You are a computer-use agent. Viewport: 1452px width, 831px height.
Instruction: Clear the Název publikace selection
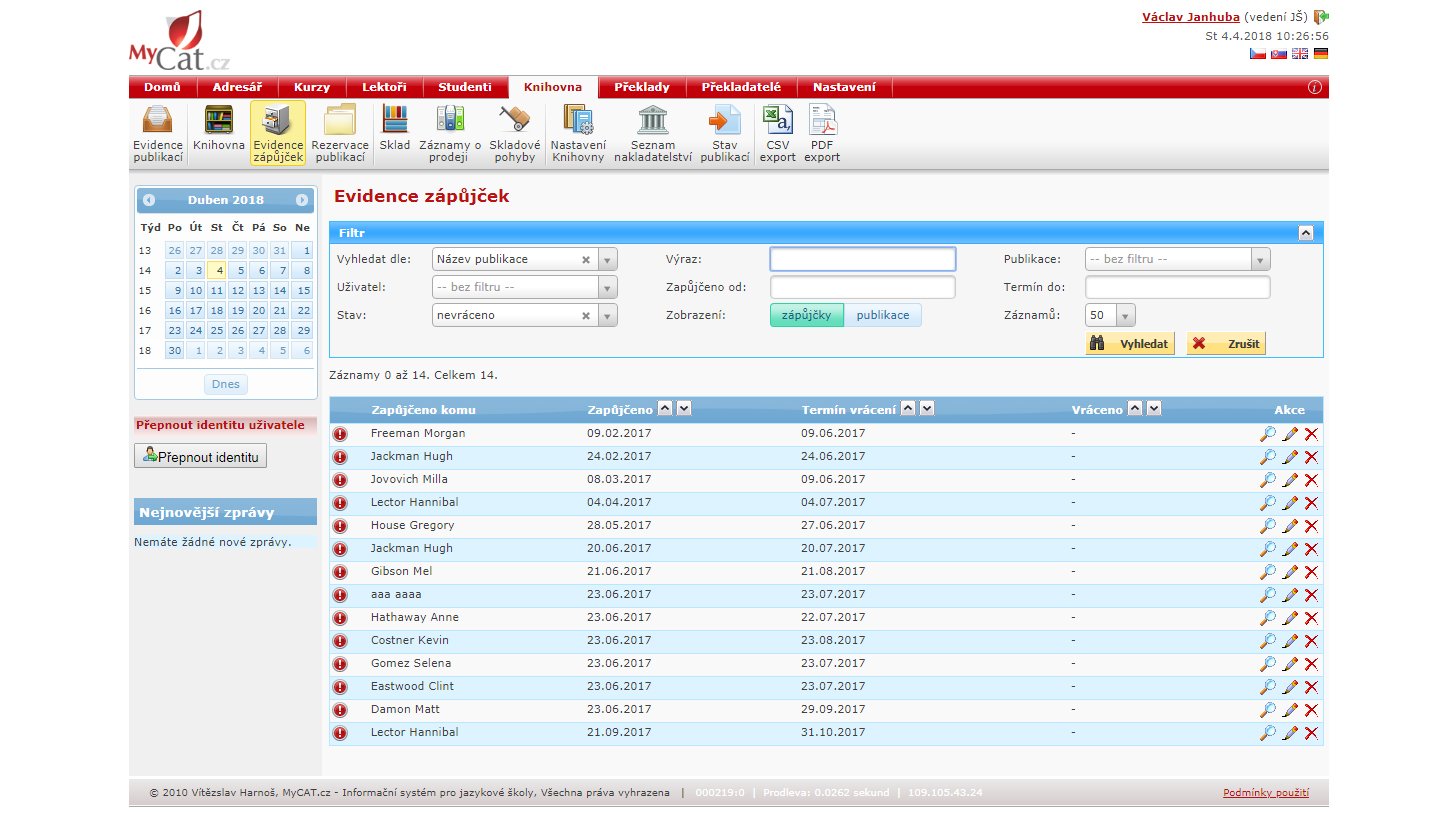(x=586, y=259)
